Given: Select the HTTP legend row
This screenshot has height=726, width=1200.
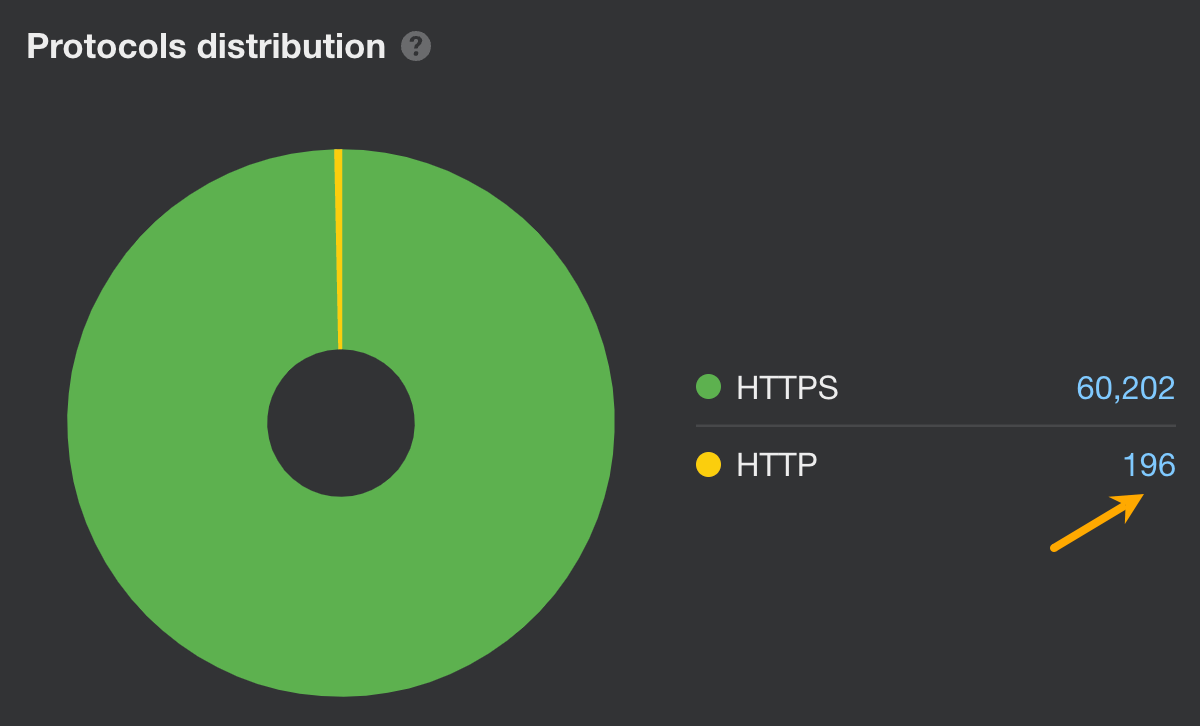Looking at the screenshot, I should (x=935, y=464).
